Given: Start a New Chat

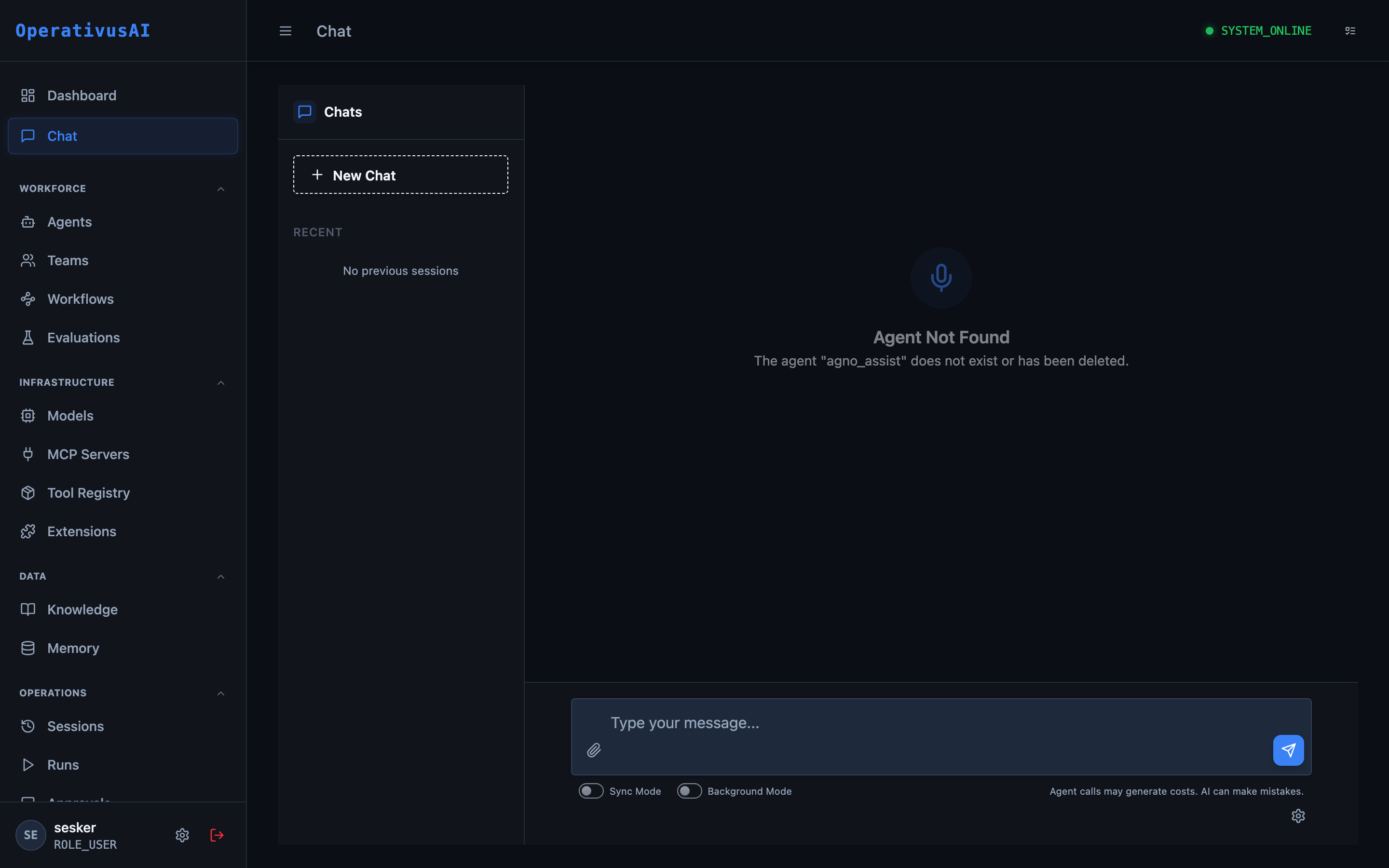Looking at the screenshot, I should pos(401,175).
